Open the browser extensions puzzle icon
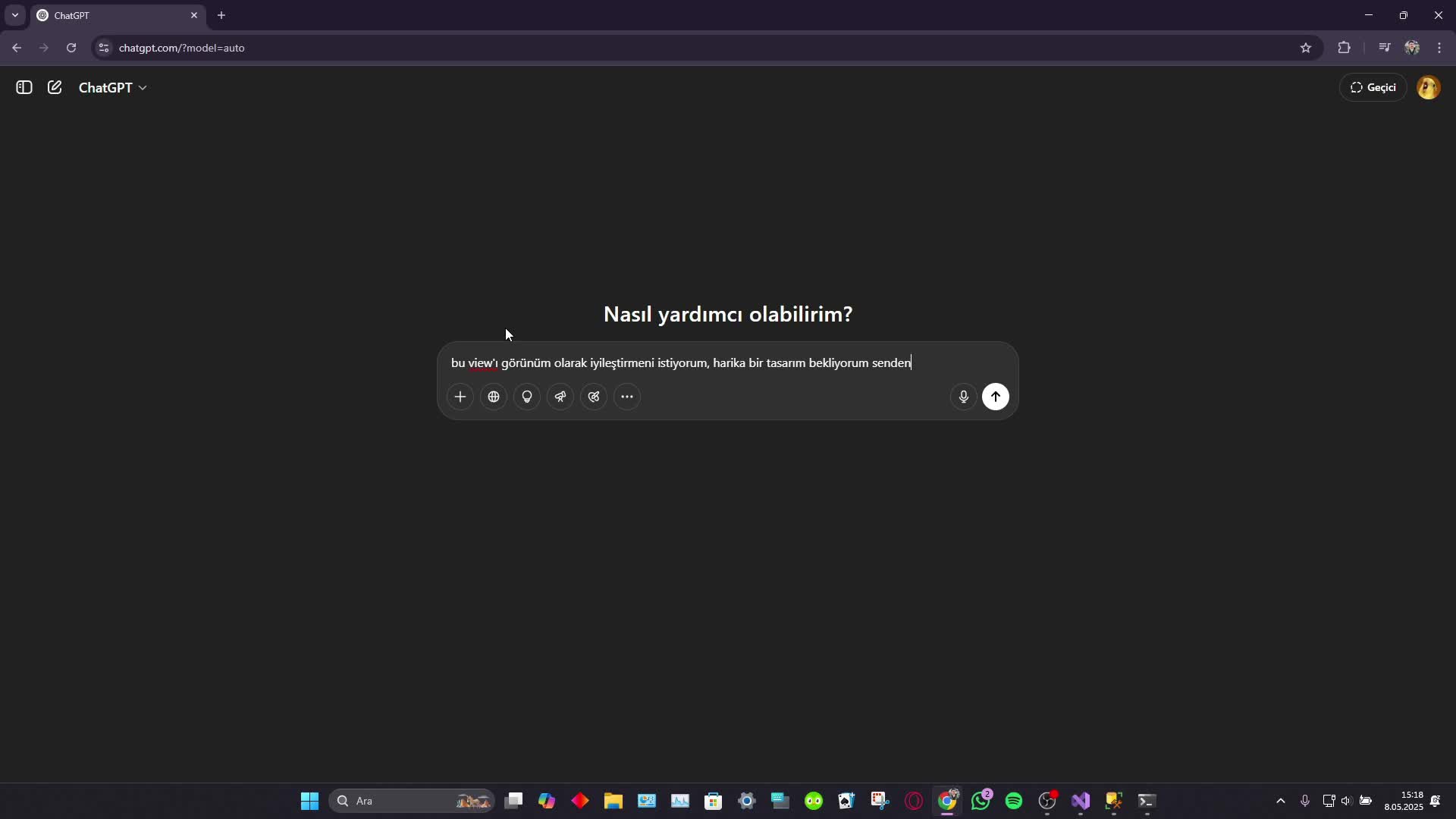Image resolution: width=1456 pixels, height=819 pixels. pos(1344,48)
